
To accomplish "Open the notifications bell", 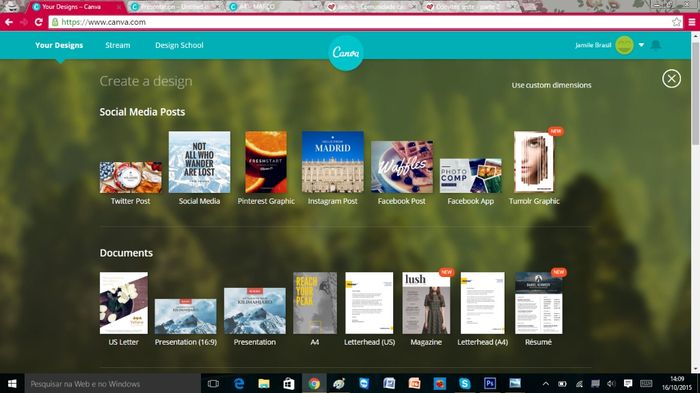I will (656, 45).
